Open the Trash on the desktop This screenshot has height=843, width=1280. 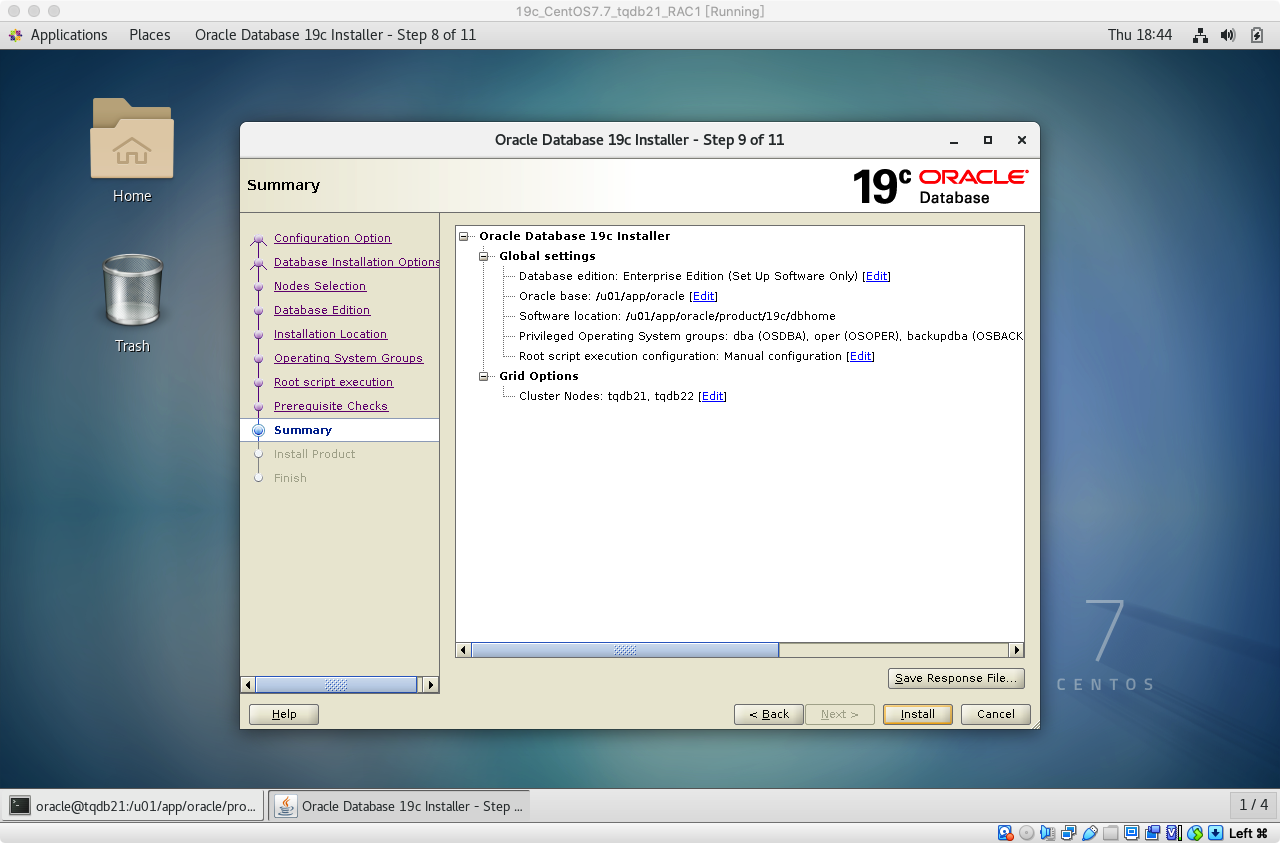[x=132, y=303]
